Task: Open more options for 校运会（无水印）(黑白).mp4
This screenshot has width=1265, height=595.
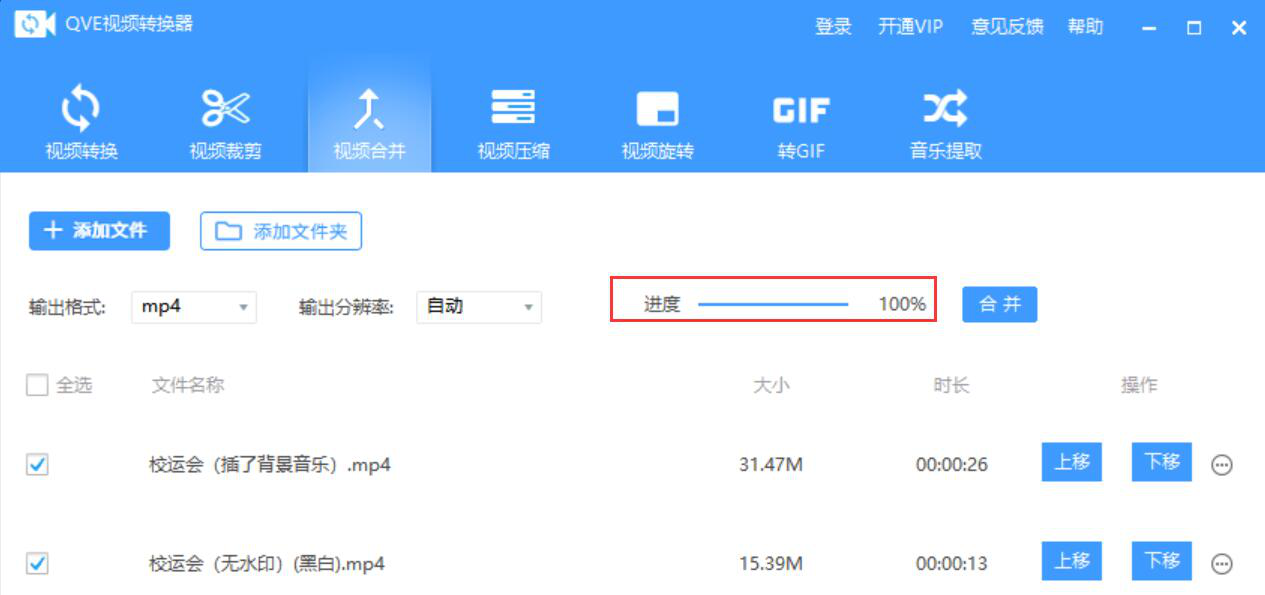Action: 1221,564
